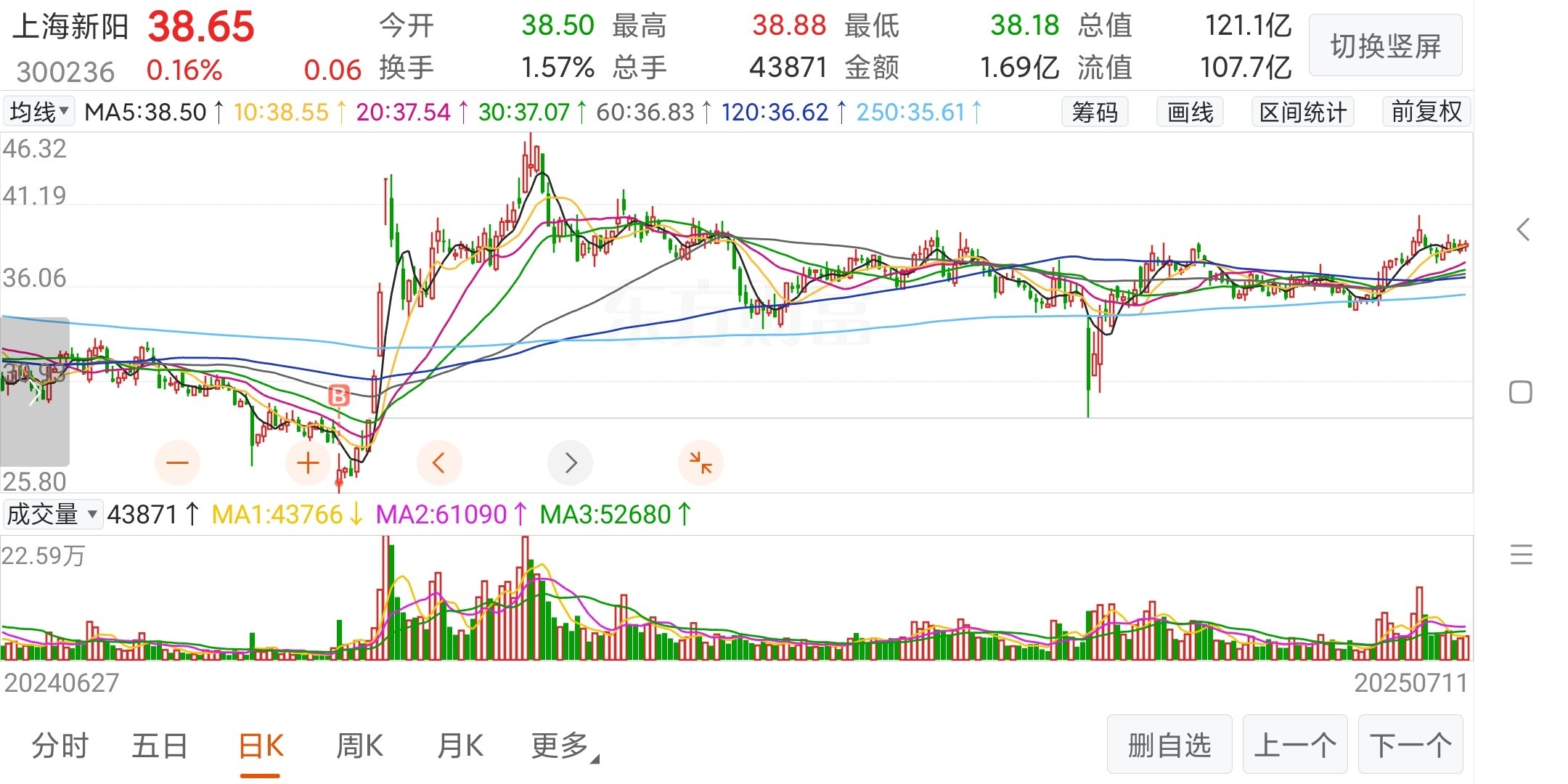Click 删自选 to remove from watchlist

(1169, 745)
